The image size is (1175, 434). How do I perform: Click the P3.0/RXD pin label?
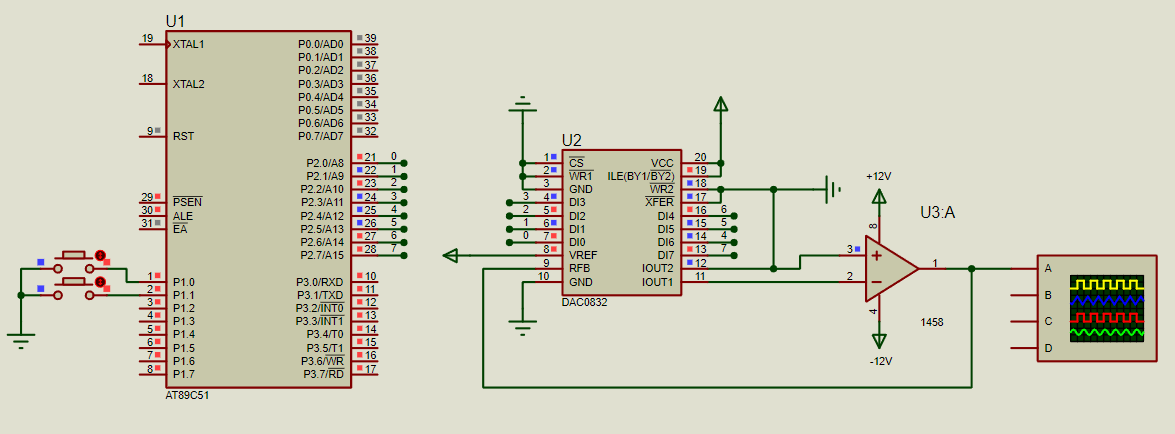point(320,282)
